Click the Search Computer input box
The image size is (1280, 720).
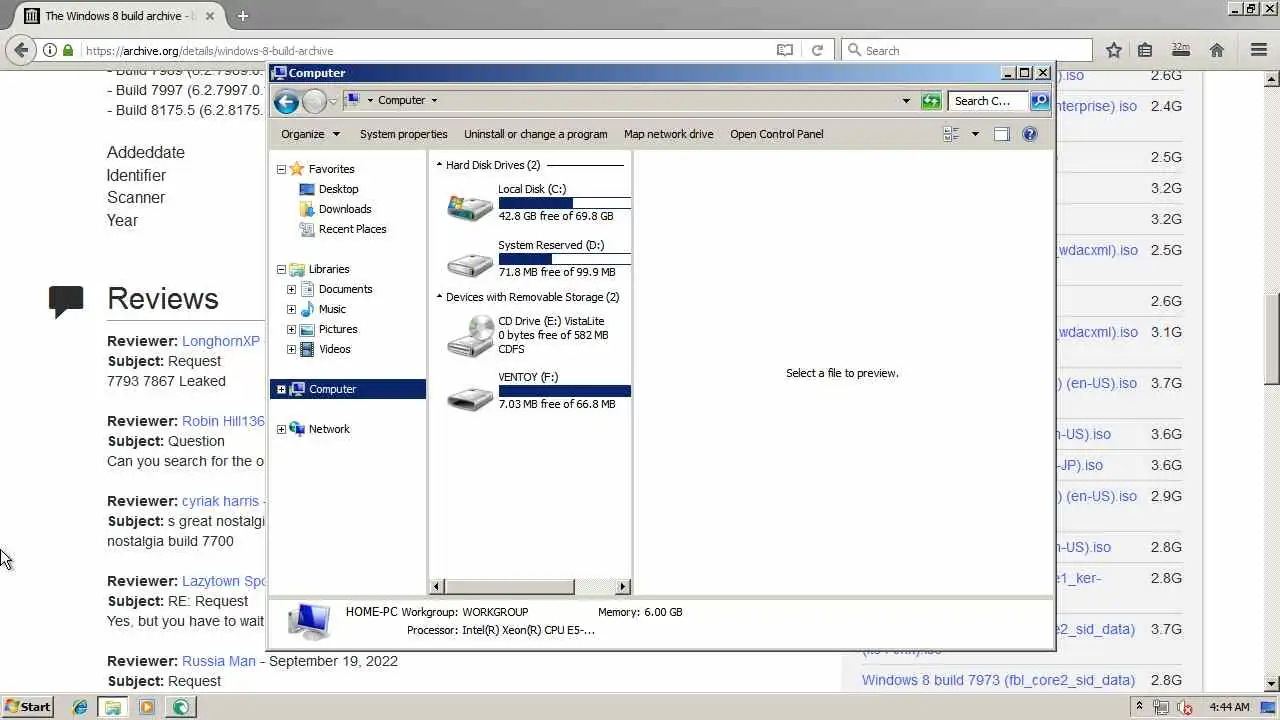point(988,101)
